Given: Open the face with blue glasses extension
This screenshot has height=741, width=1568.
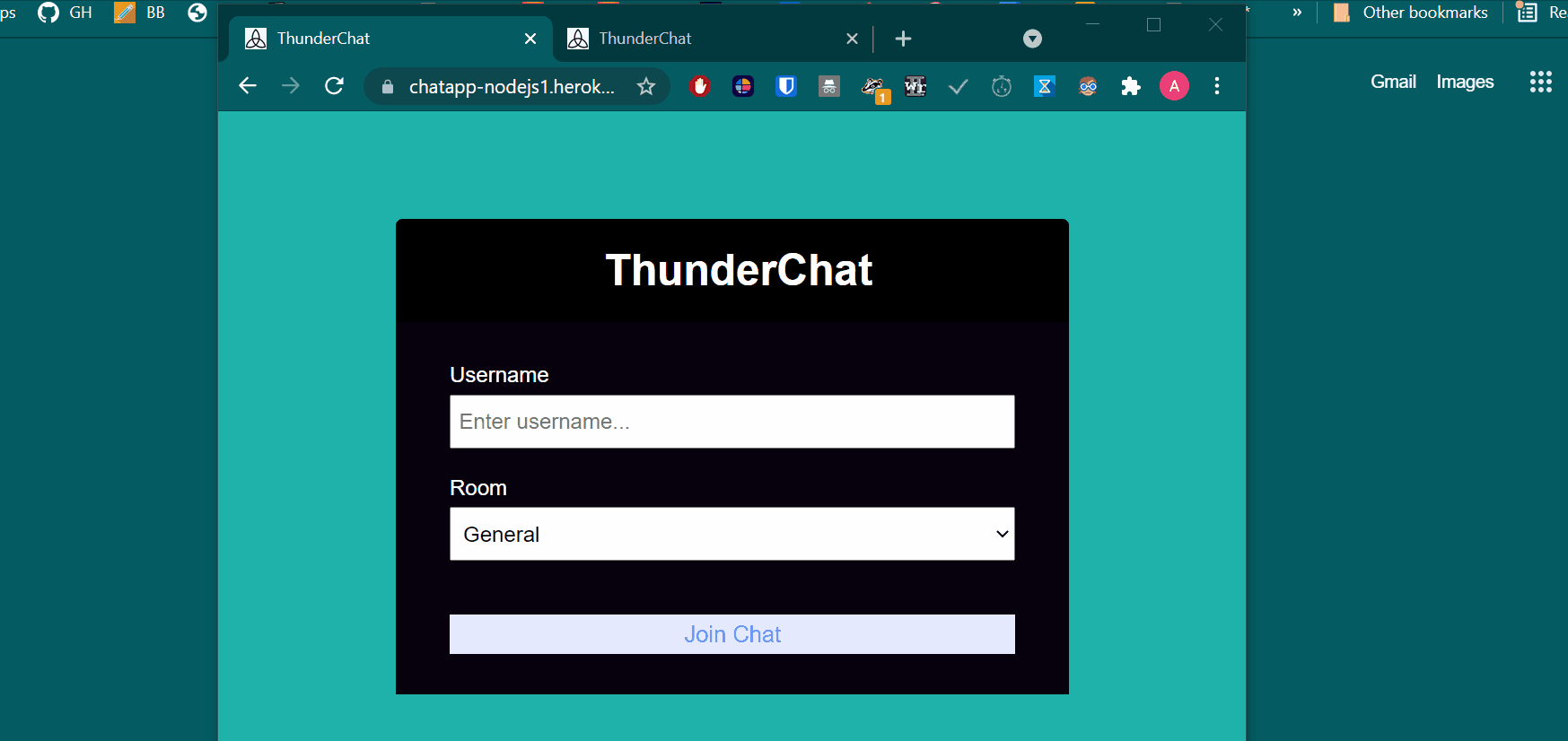Looking at the screenshot, I should [1088, 86].
